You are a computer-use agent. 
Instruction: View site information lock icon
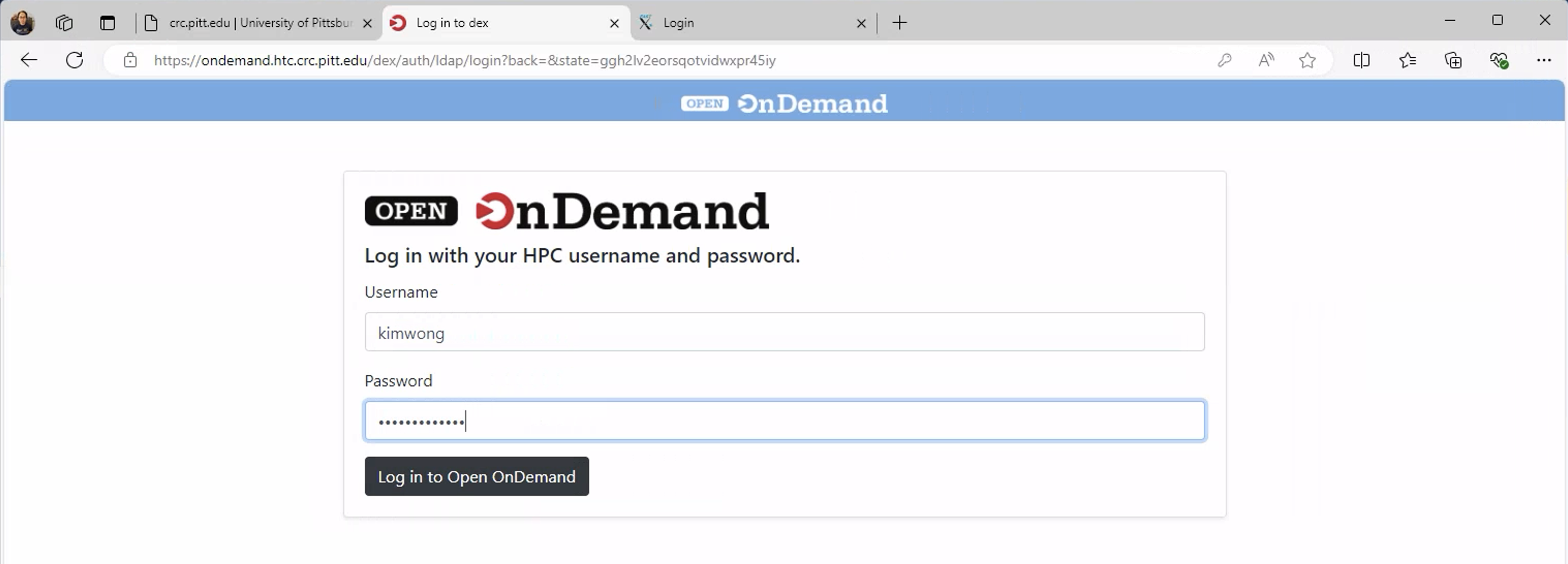(x=130, y=59)
